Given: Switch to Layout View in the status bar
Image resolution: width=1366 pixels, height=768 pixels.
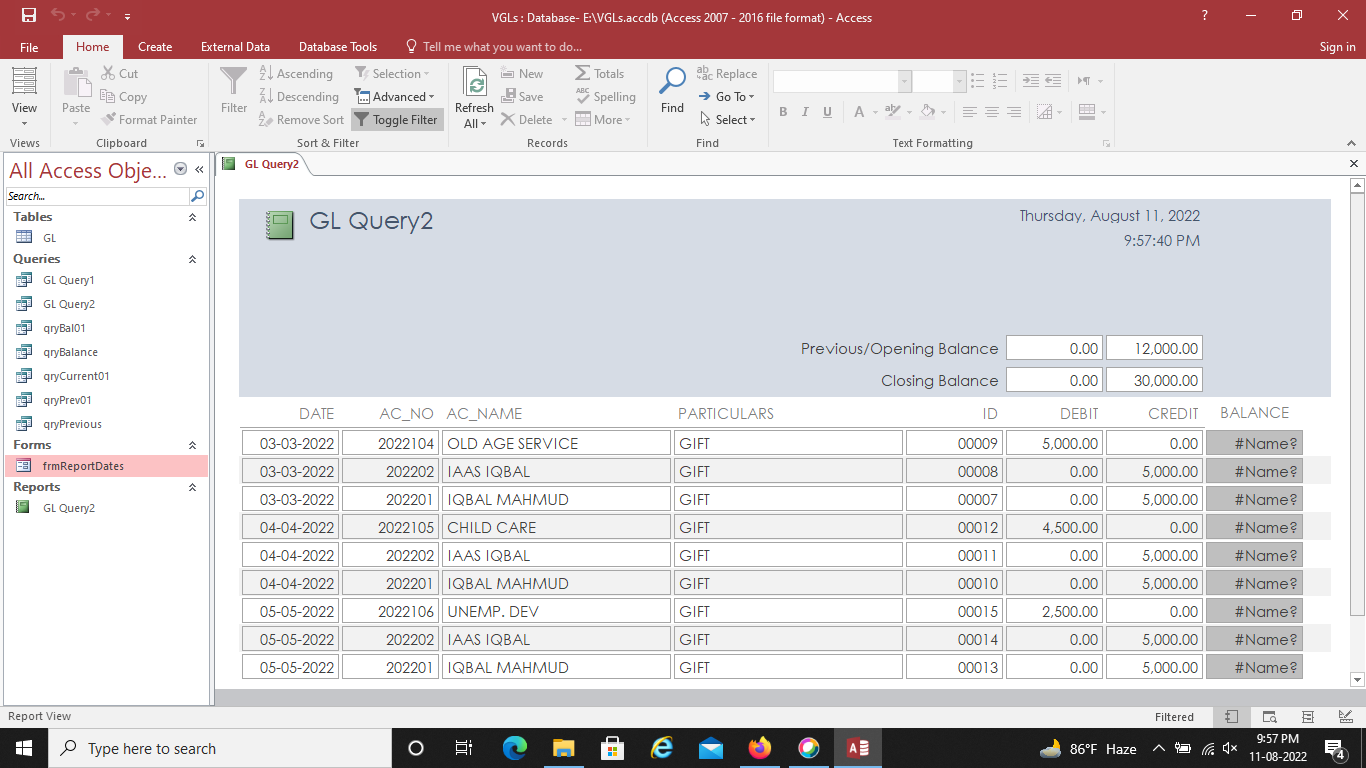Looking at the screenshot, I should 1307,717.
